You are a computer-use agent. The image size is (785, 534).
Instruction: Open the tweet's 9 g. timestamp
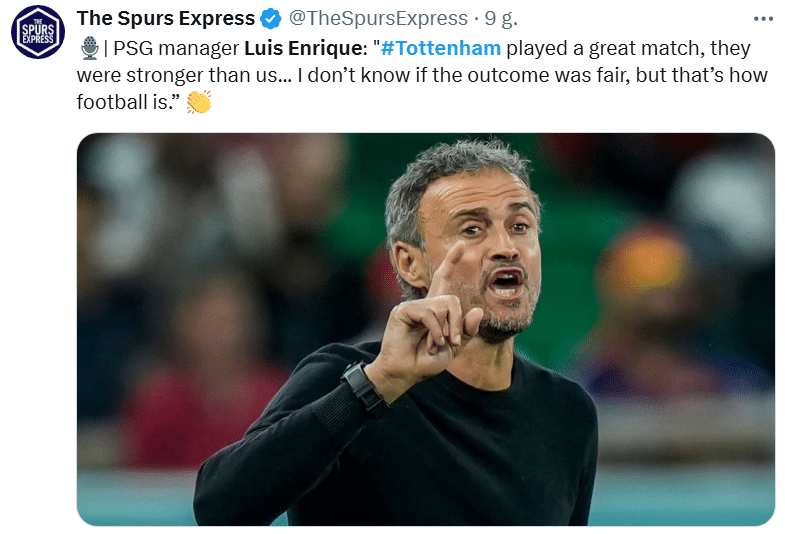coord(501,19)
